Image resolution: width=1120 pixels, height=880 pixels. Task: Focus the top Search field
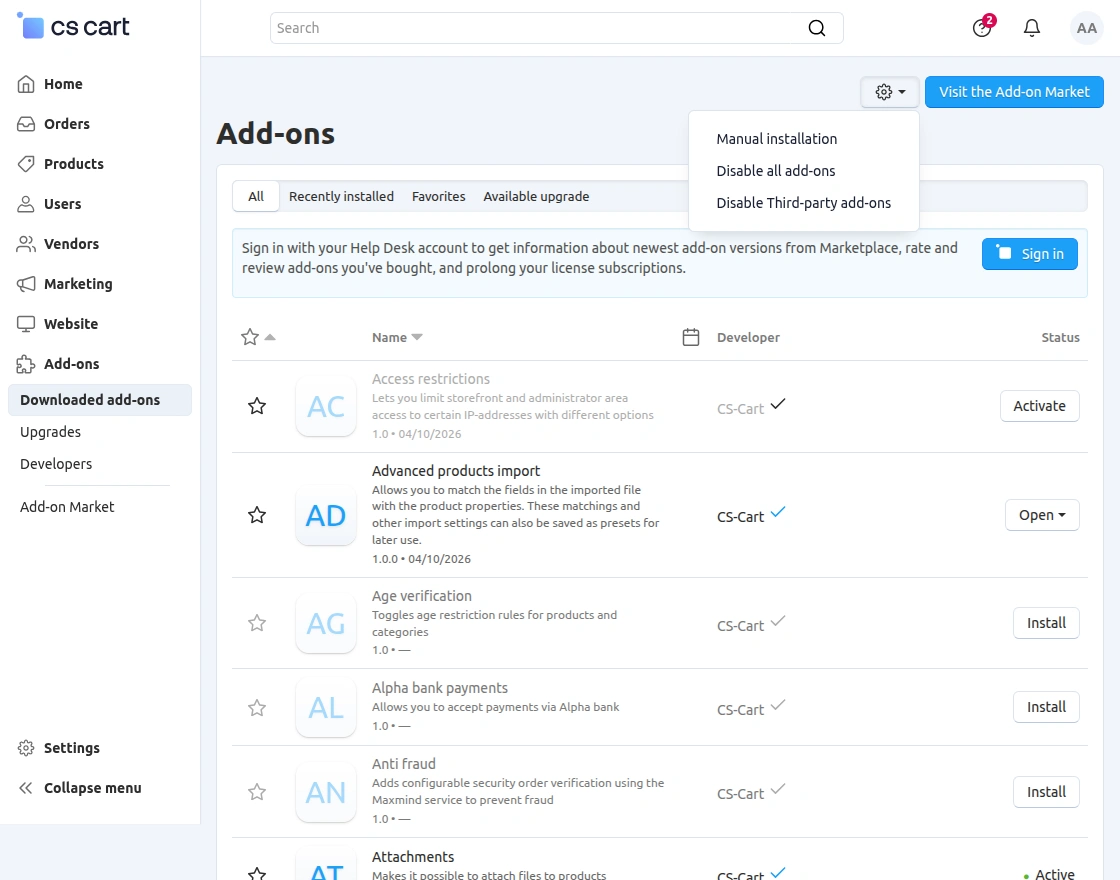pos(540,28)
